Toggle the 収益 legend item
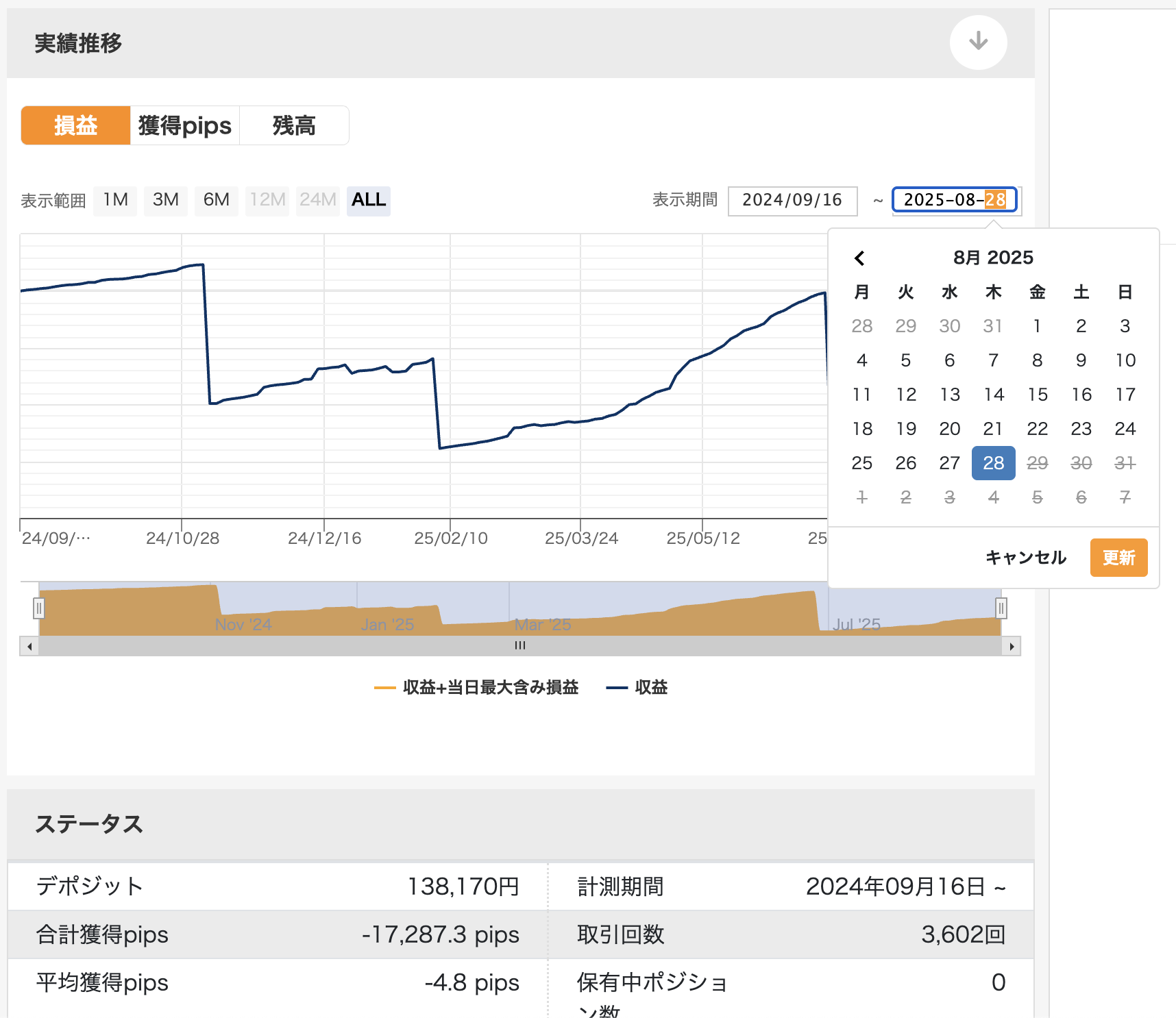The image size is (1176, 1018). (x=636, y=687)
